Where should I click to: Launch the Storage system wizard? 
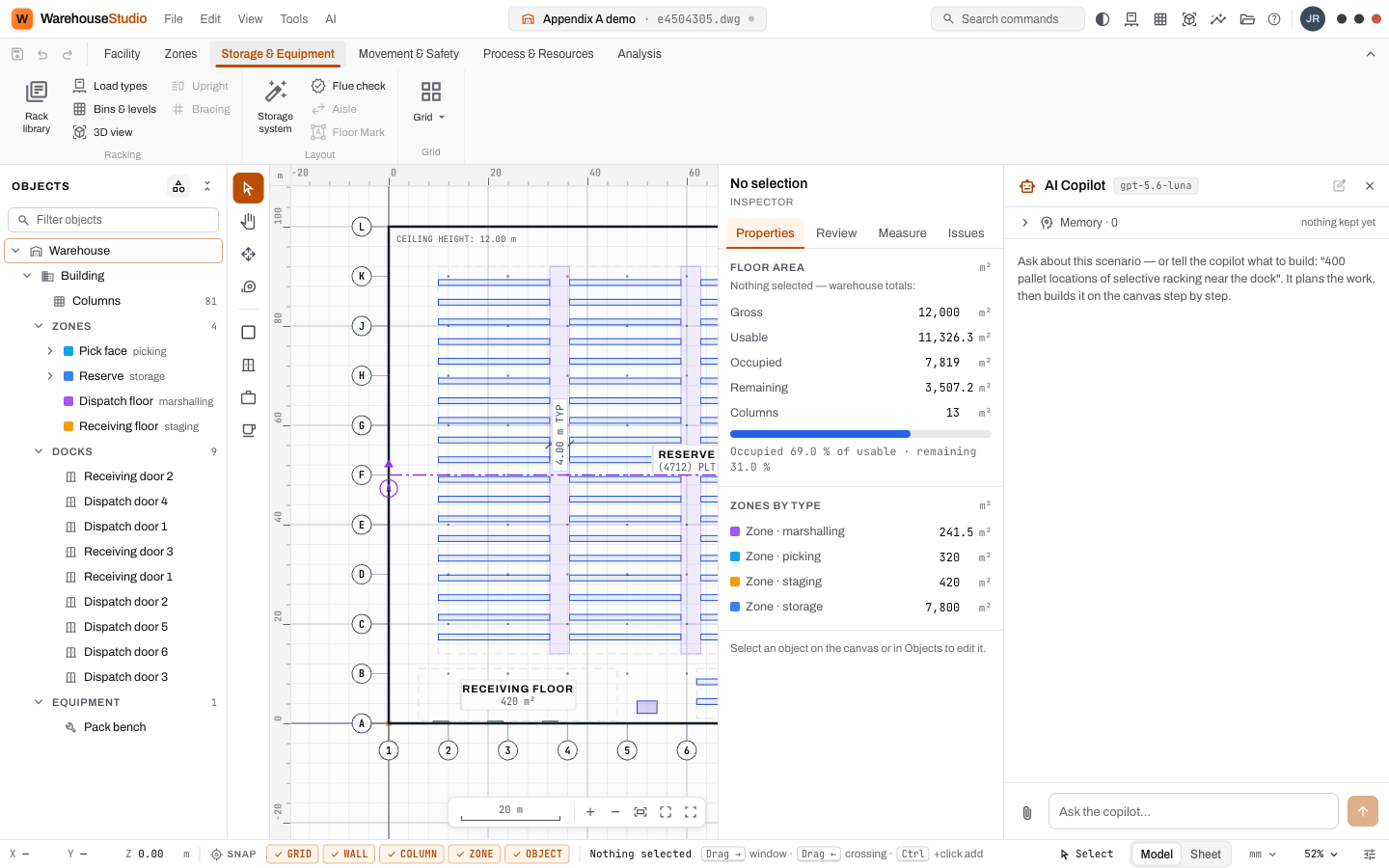pos(275,107)
